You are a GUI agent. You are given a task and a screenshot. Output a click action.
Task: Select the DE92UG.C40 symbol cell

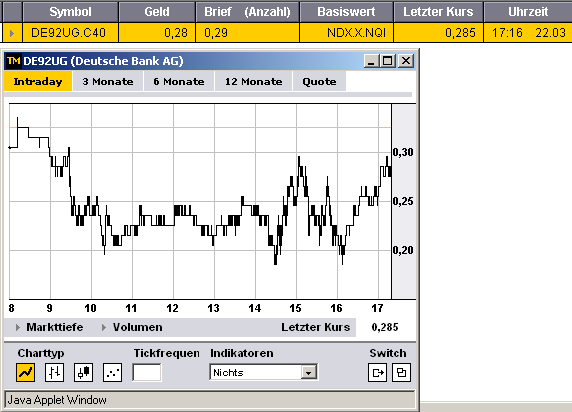tap(70, 33)
